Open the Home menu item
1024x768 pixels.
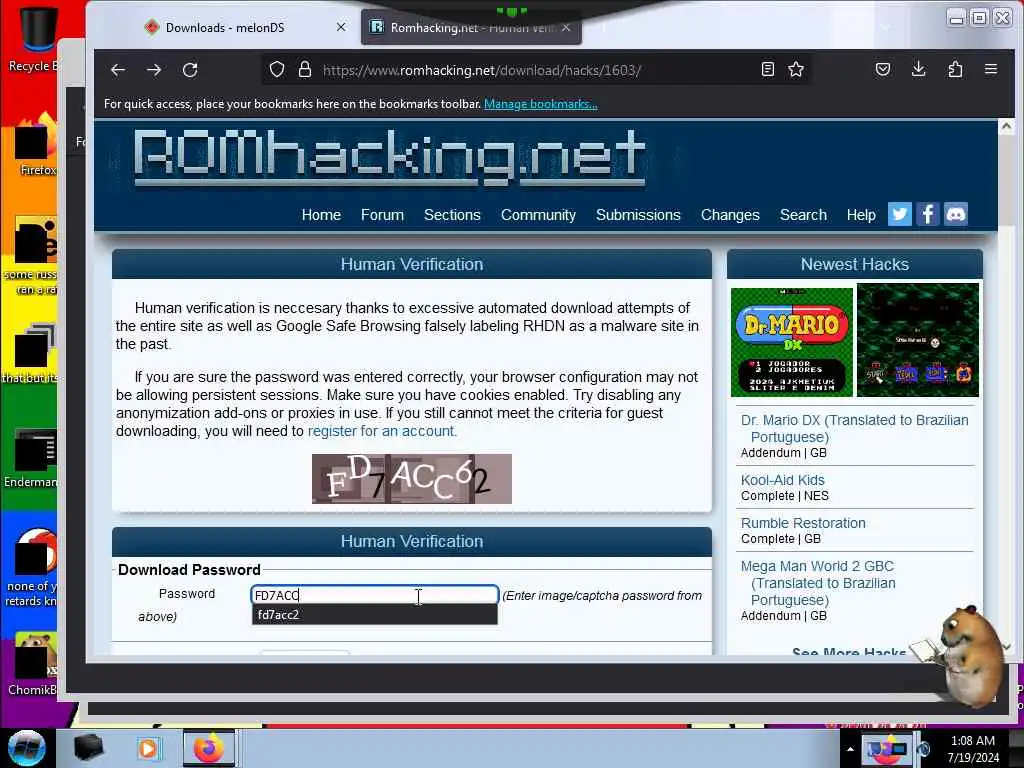point(321,215)
